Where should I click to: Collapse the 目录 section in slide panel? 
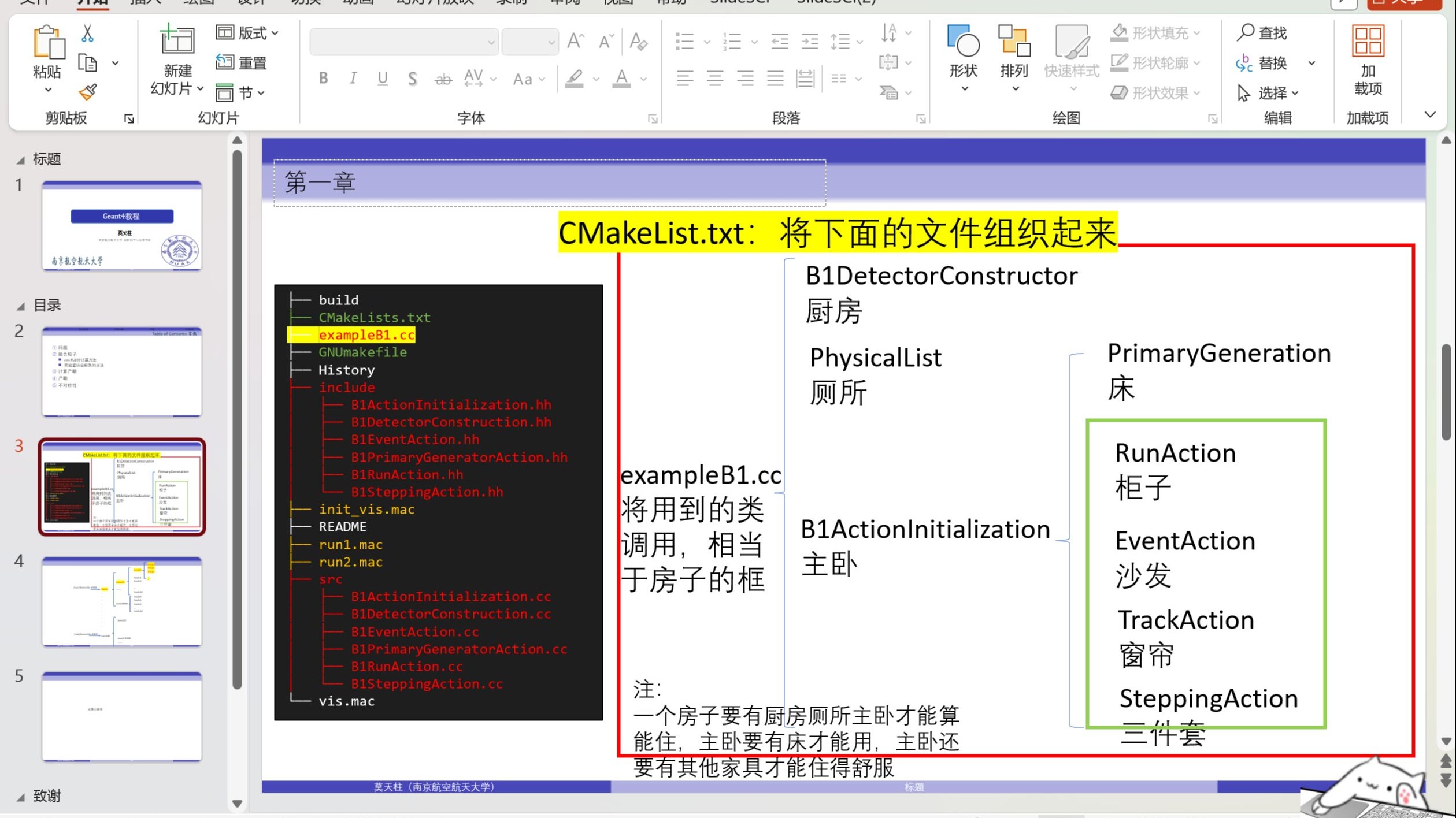tap(21, 306)
